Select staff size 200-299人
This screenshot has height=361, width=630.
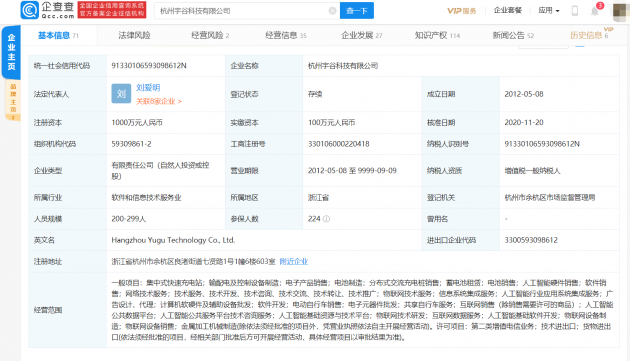129,219
